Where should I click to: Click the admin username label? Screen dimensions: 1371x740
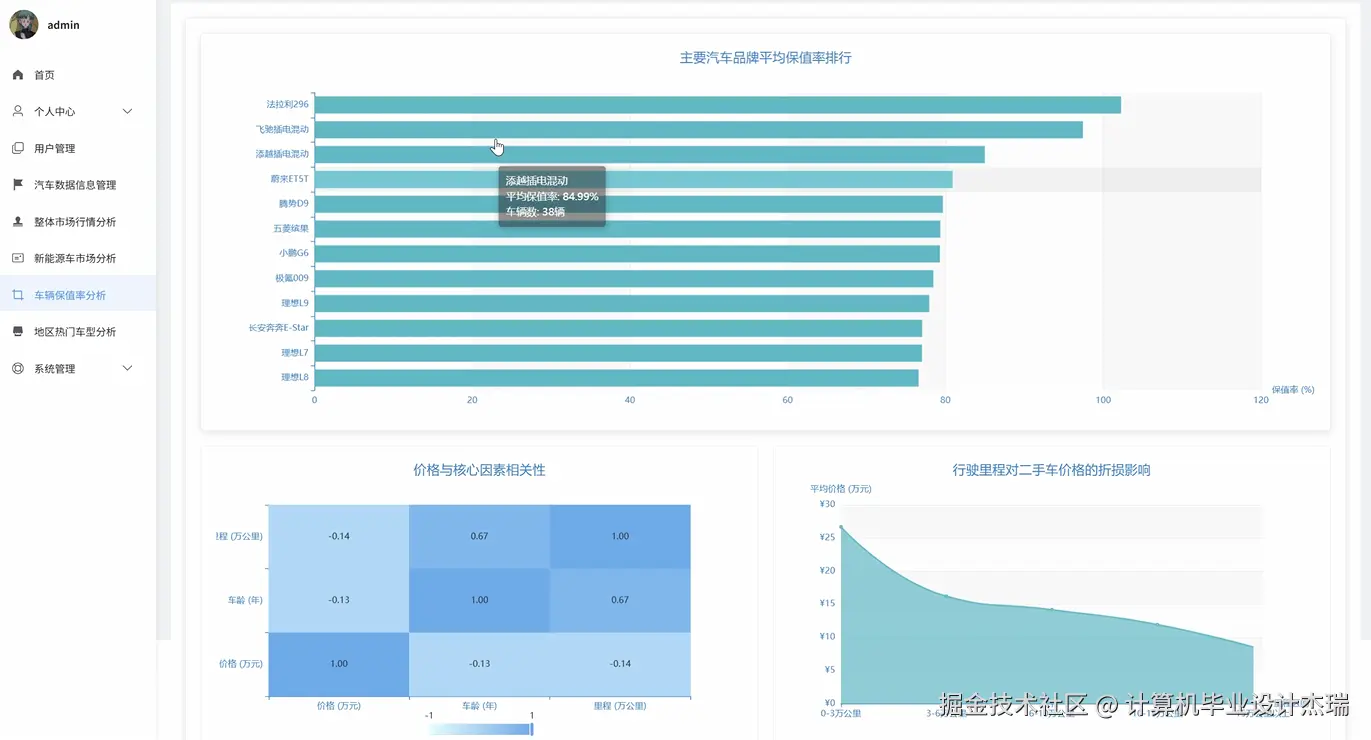tap(63, 25)
